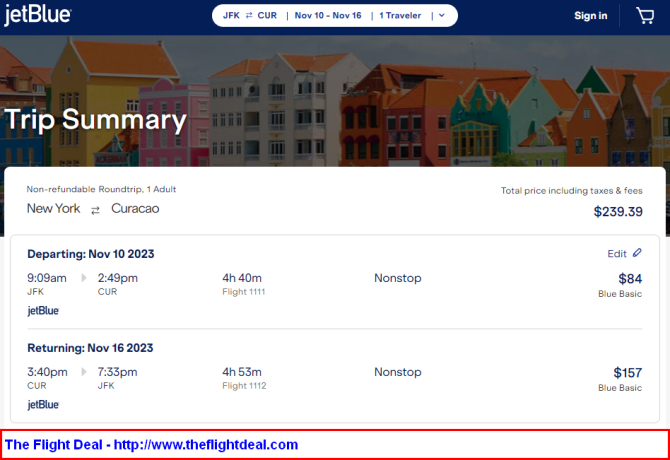
Task: Click the jetBlue logo under returning flight
Action: tap(43, 404)
